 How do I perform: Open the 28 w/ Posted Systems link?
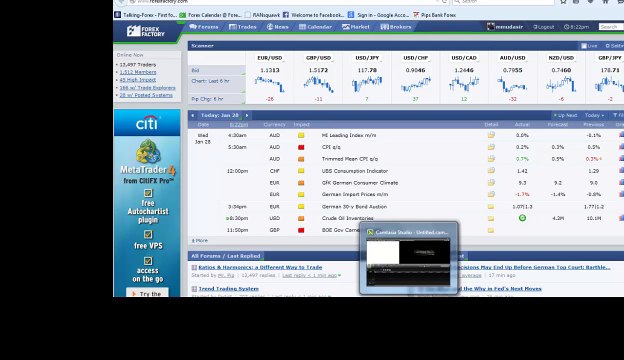(x=146, y=95)
